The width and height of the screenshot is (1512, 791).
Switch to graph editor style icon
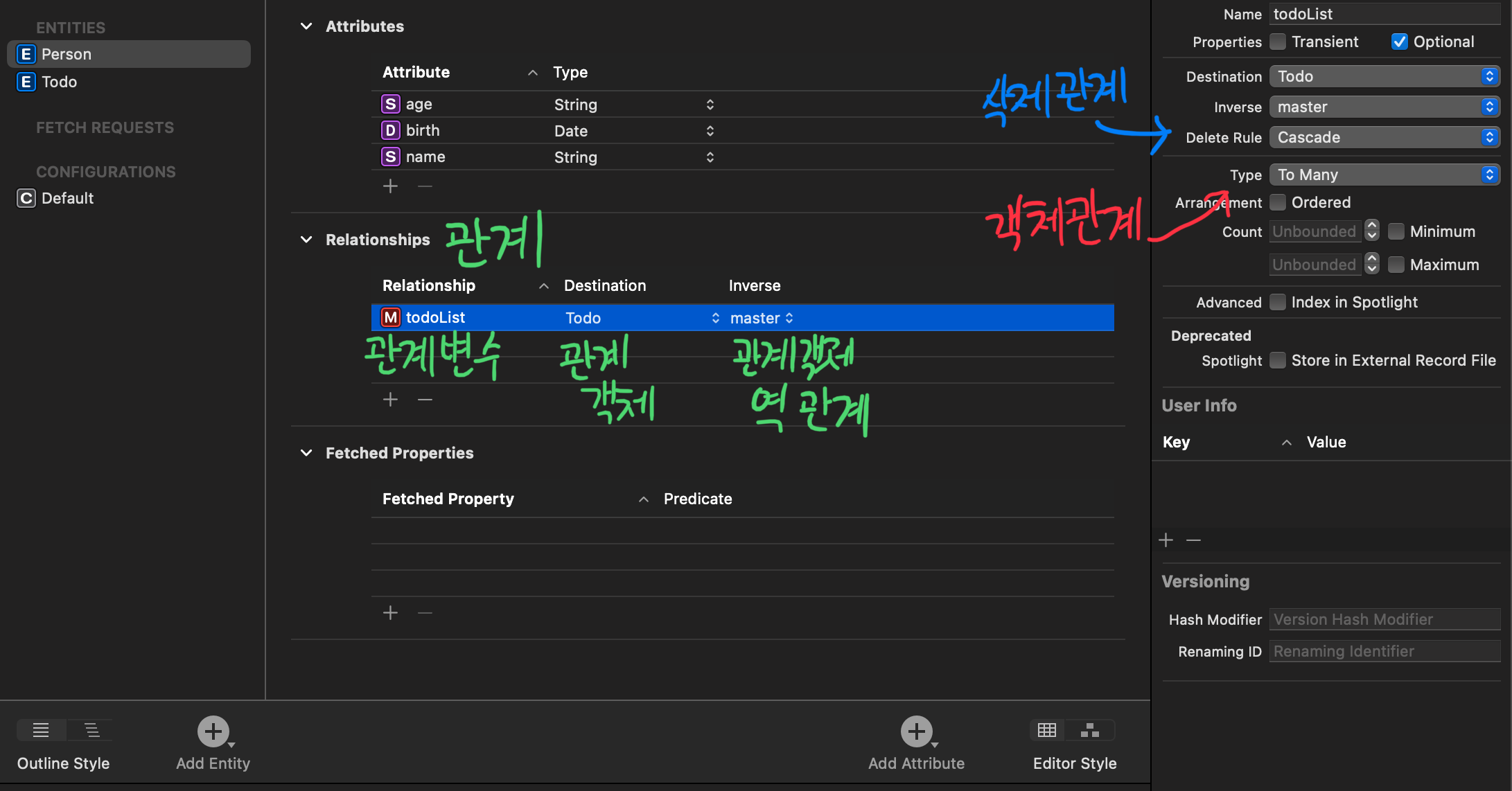pos(1090,730)
